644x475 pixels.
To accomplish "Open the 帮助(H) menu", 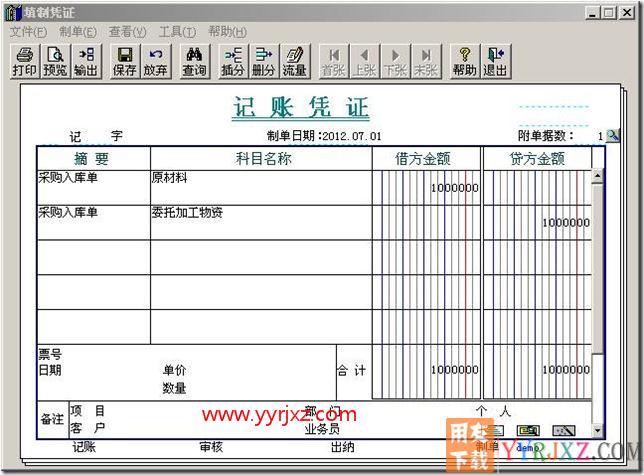I will (x=227, y=32).
